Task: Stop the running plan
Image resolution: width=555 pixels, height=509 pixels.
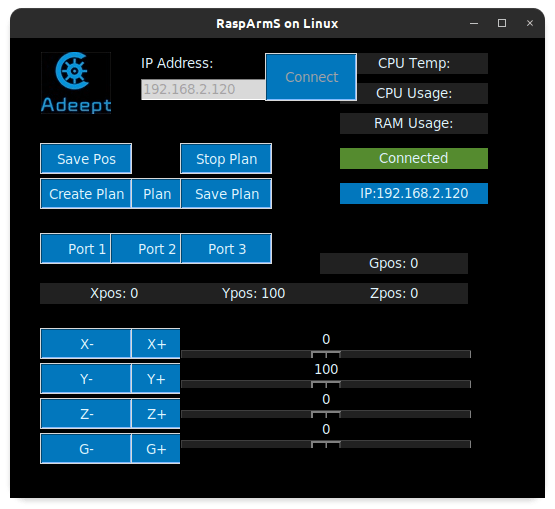Action: point(226,159)
